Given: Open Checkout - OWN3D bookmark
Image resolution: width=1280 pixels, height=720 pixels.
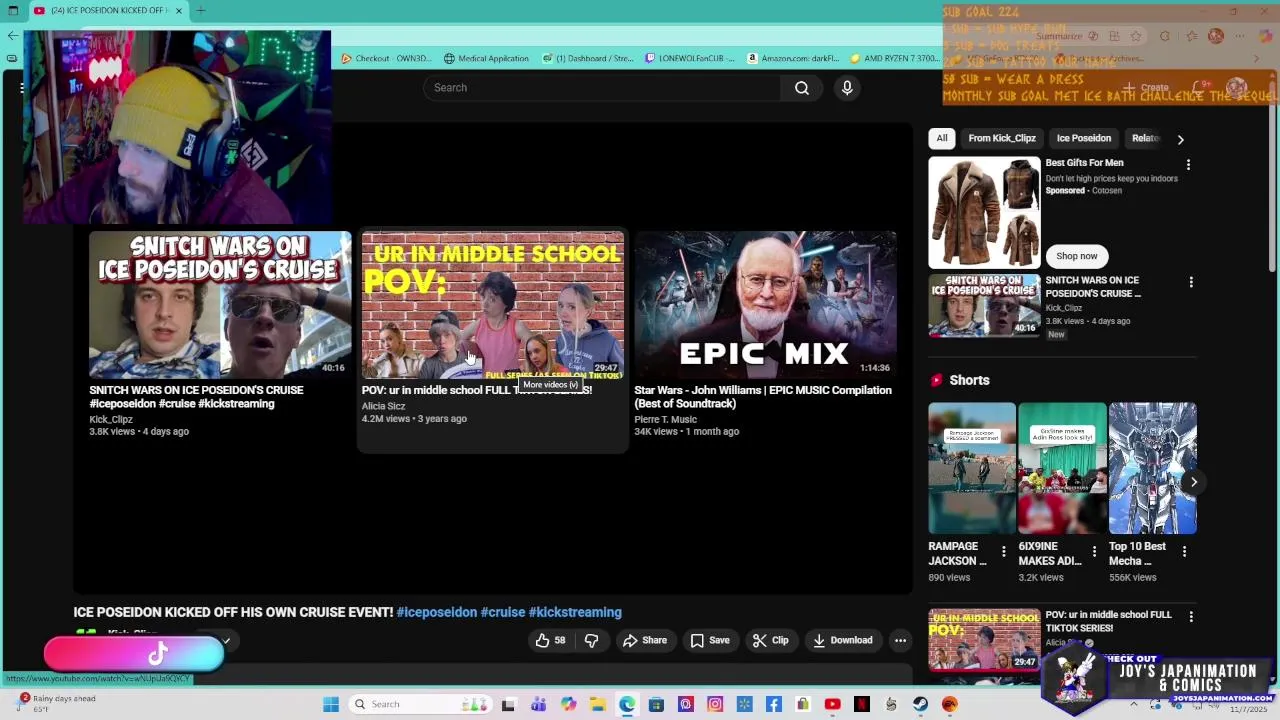Looking at the screenshot, I should coord(387,58).
